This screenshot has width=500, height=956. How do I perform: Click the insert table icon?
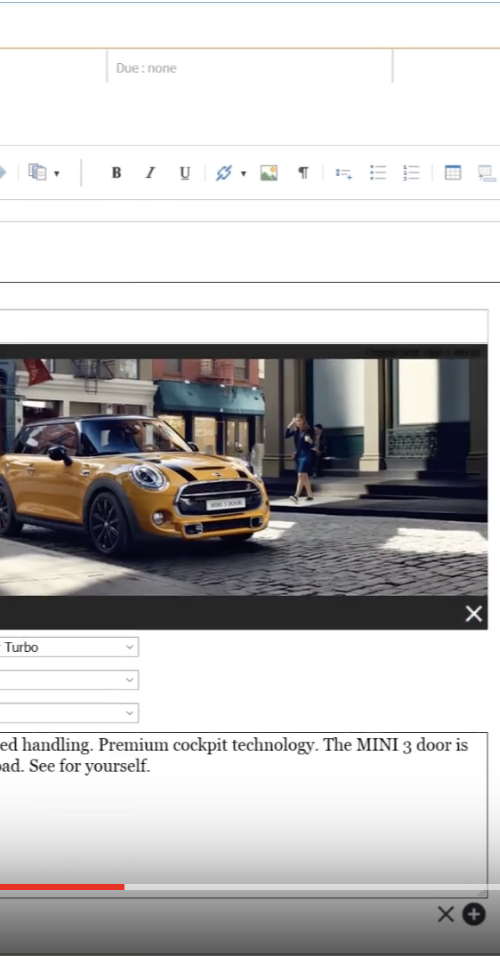453,173
